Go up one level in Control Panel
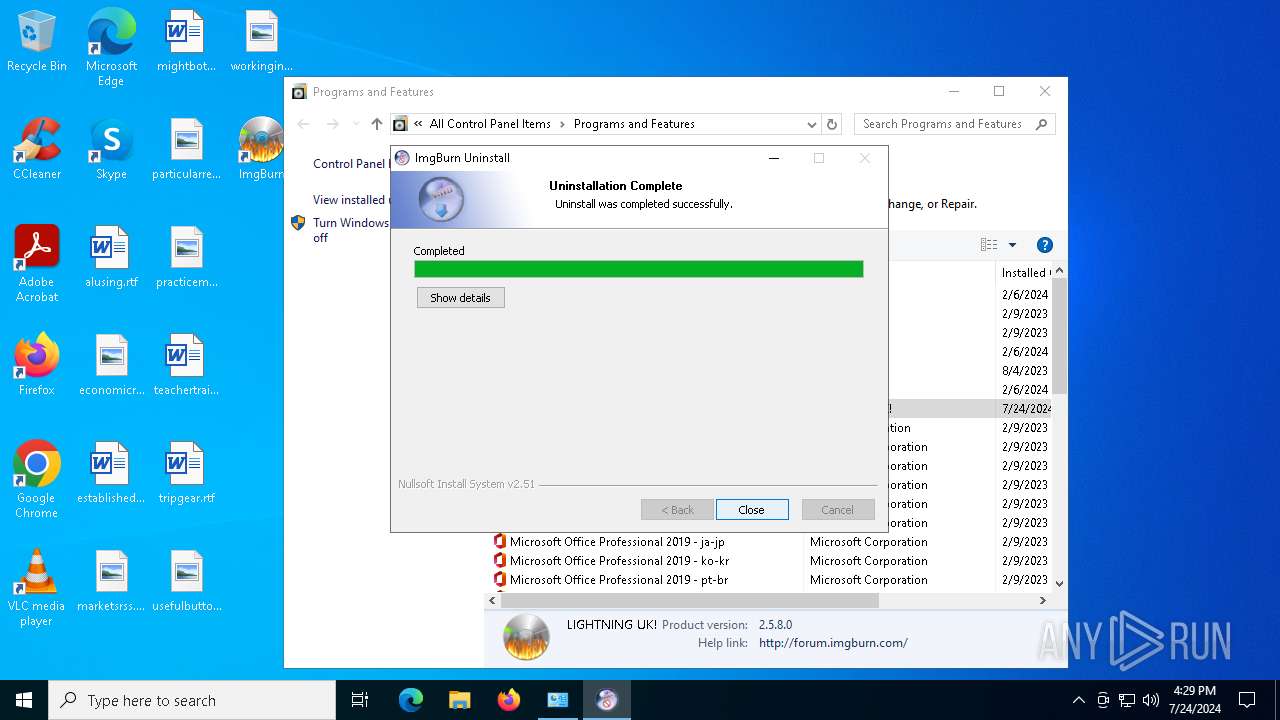 pyautogui.click(x=376, y=124)
